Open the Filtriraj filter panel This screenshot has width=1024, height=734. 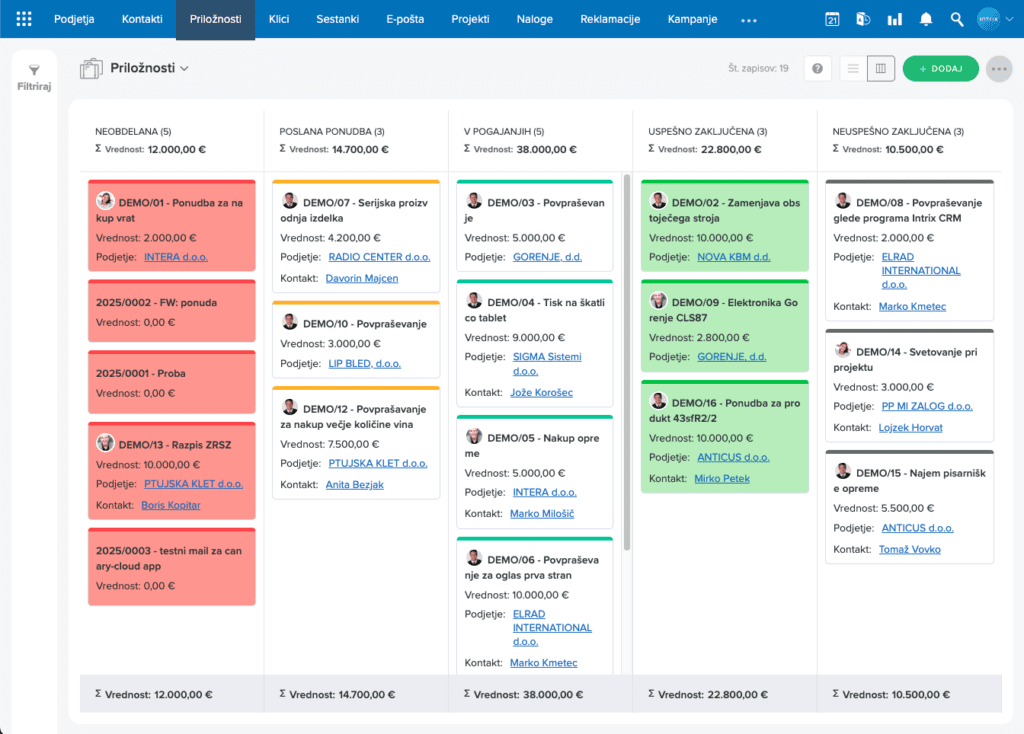point(34,77)
